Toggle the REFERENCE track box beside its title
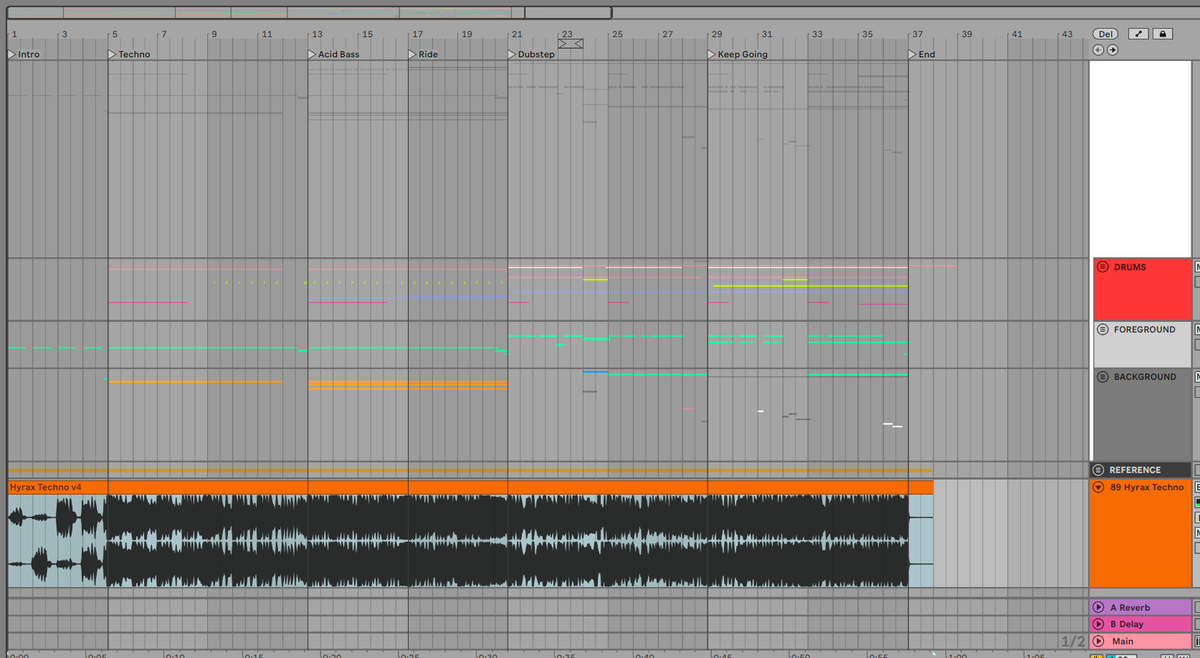This screenshot has height=658, width=1200. pyautogui.click(x=1197, y=470)
